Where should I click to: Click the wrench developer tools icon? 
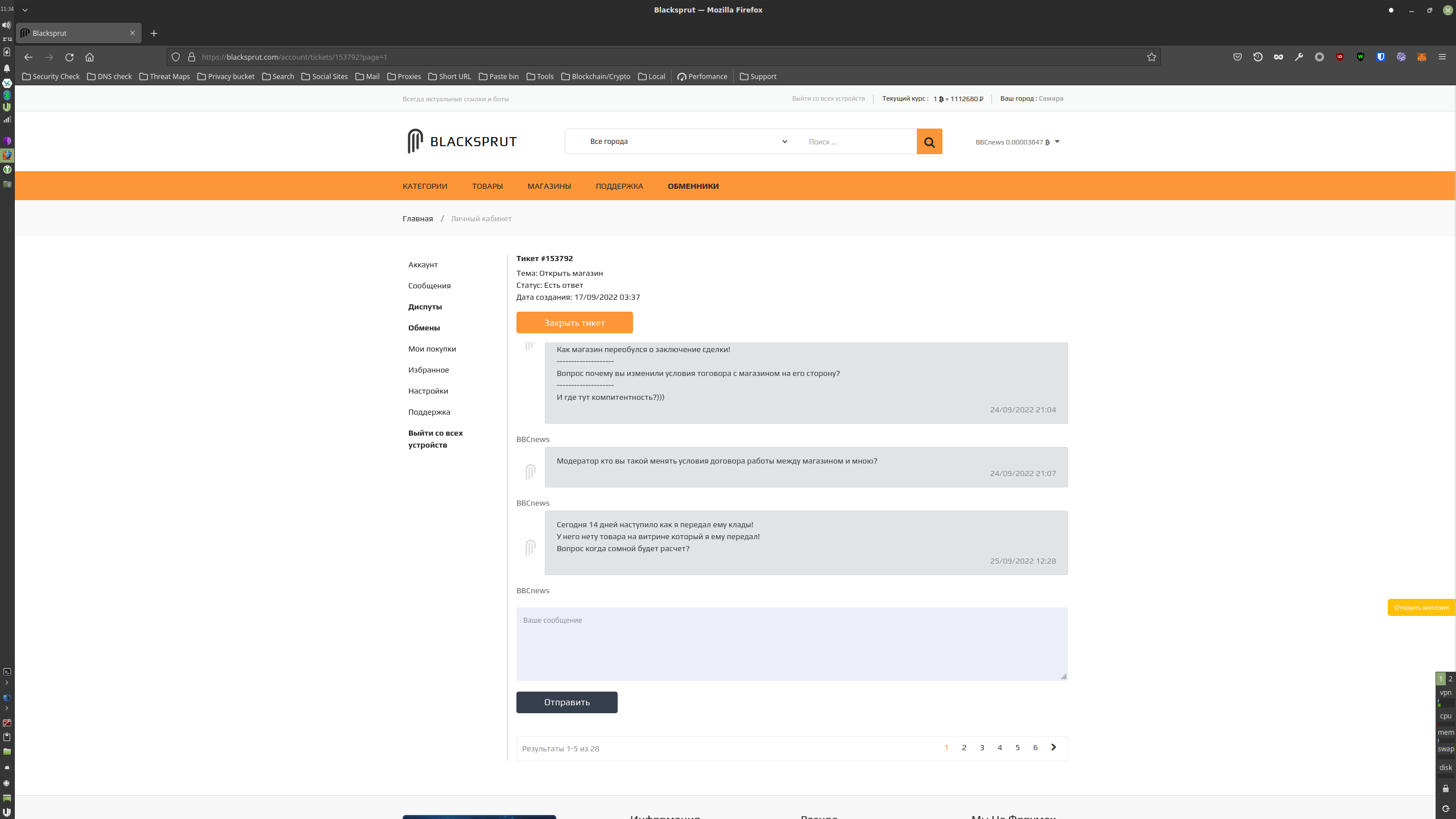[x=1299, y=57]
